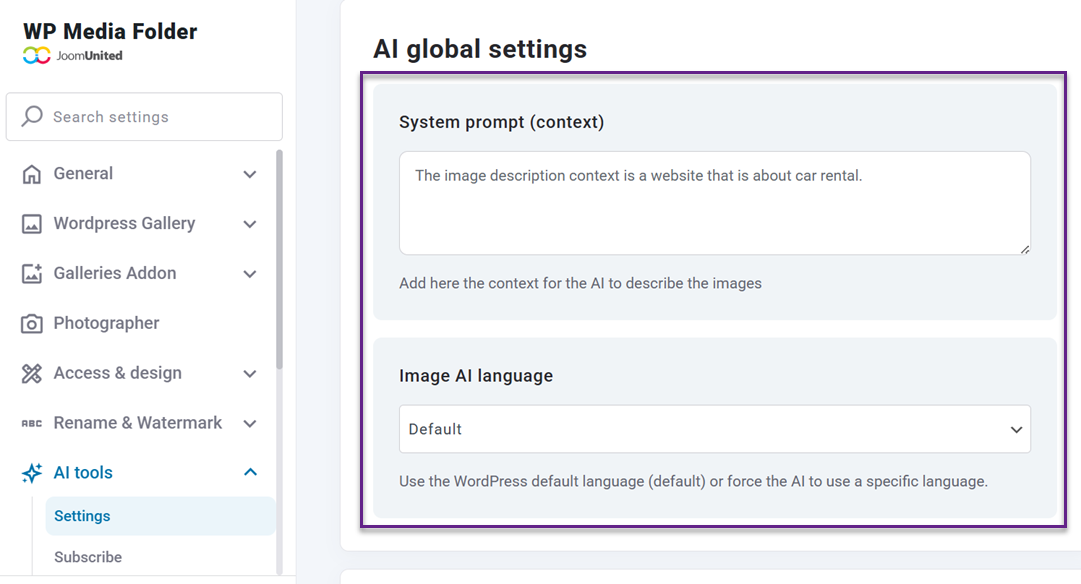Expand the Access & design section
1081x584 pixels.
(x=250, y=372)
